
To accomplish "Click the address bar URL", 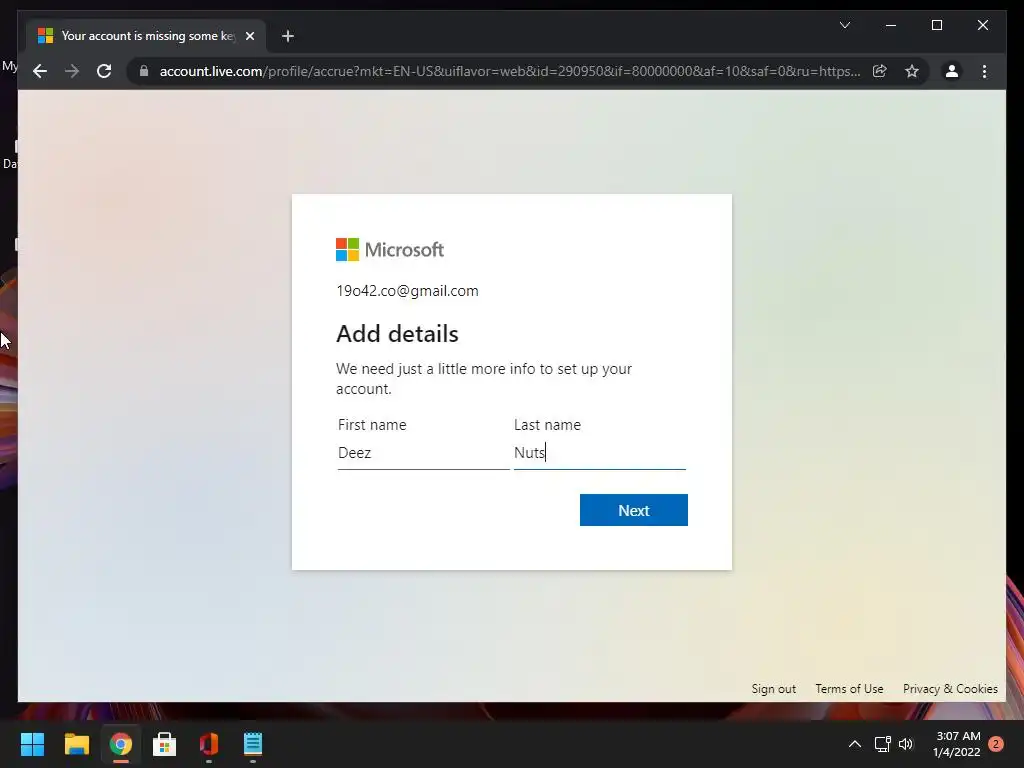I will tap(509, 71).
